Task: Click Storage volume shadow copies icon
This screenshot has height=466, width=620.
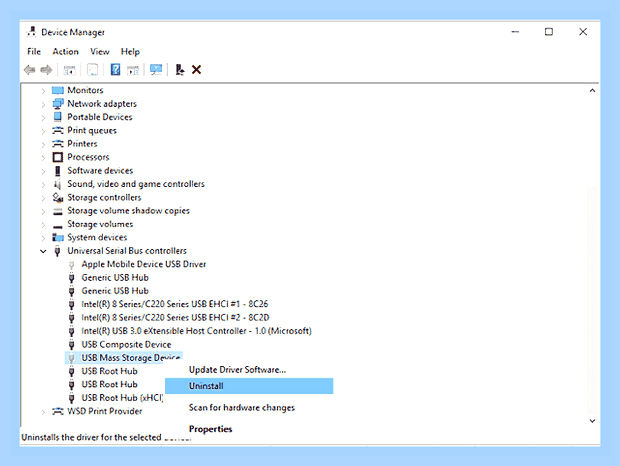Action: (58, 211)
